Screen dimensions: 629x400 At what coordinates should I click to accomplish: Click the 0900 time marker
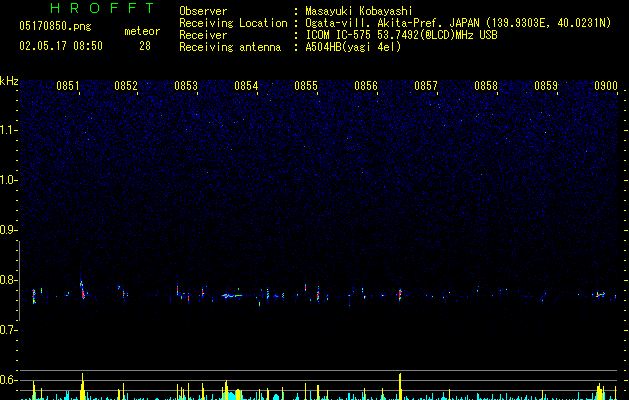pos(606,86)
